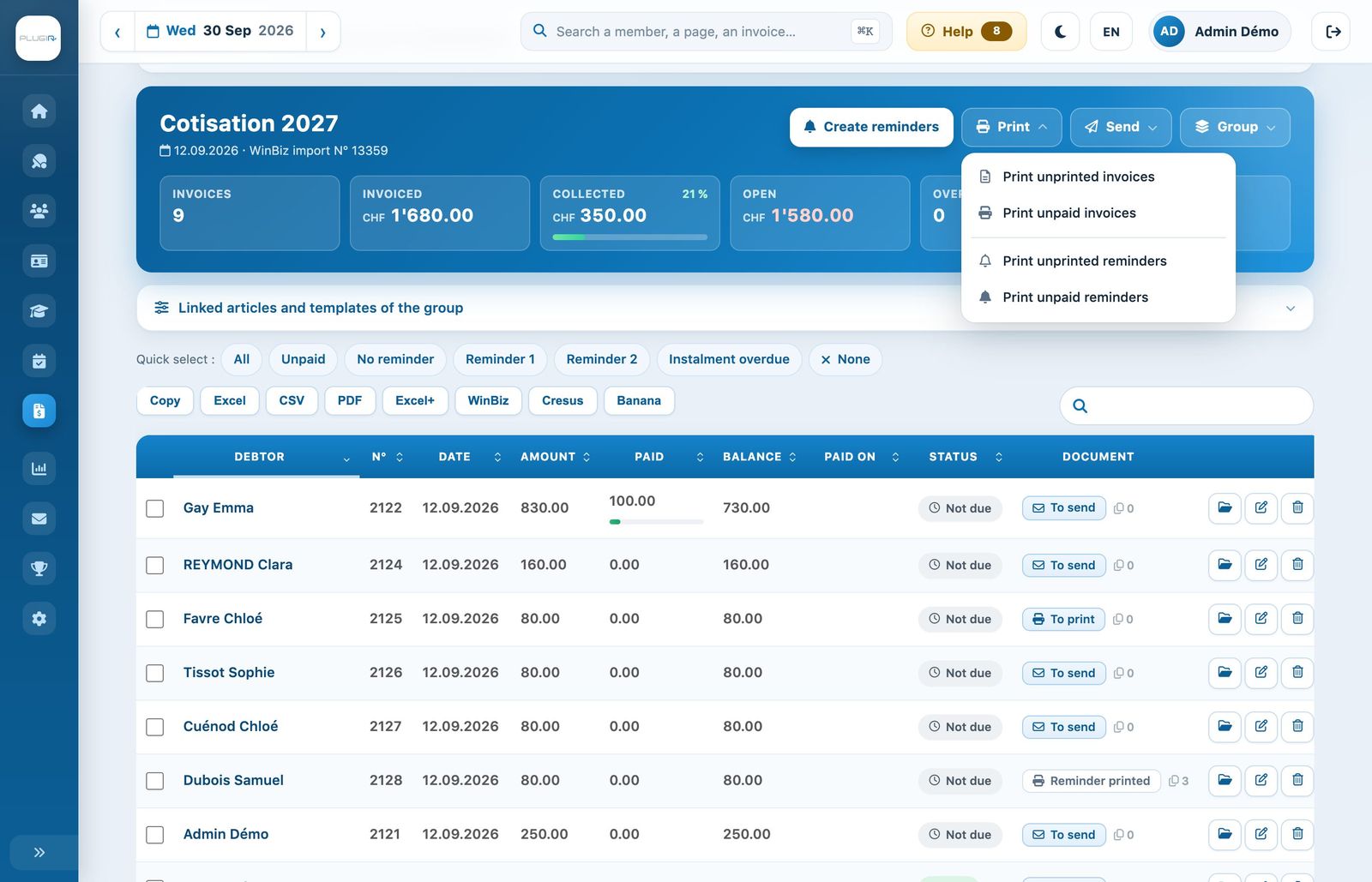Check the Admin Démo row checkbox
Screen dimensions: 1372x882
click(155, 835)
